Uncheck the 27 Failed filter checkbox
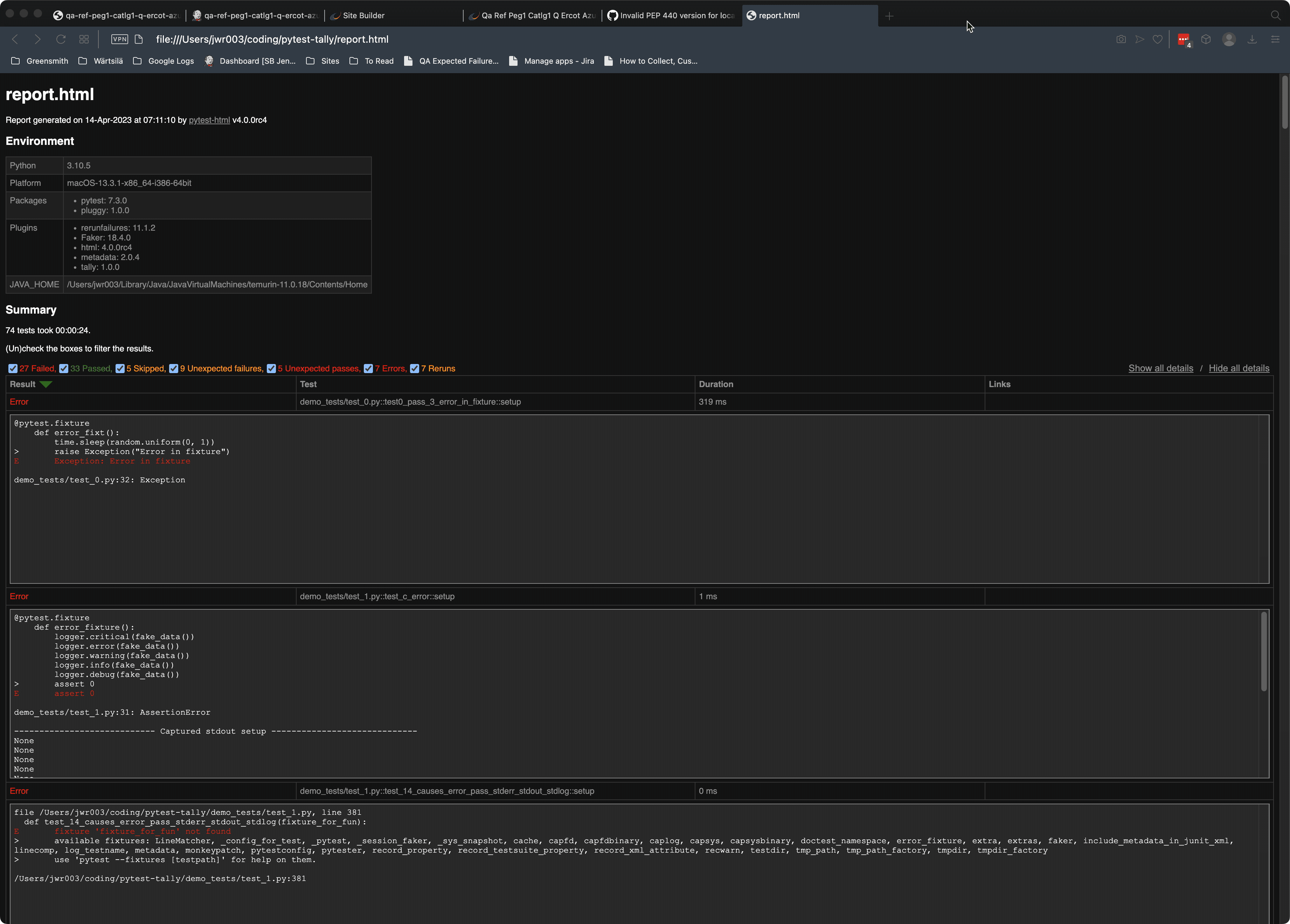The height and width of the screenshot is (924, 1290). [x=13, y=369]
